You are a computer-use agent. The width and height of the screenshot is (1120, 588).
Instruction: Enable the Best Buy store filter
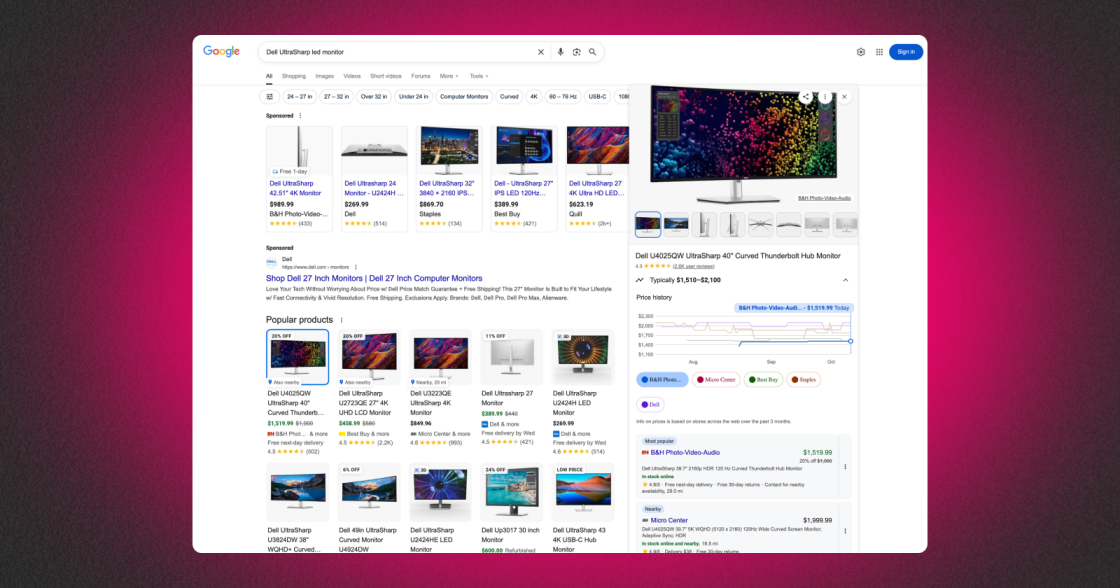click(x=762, y=379)
